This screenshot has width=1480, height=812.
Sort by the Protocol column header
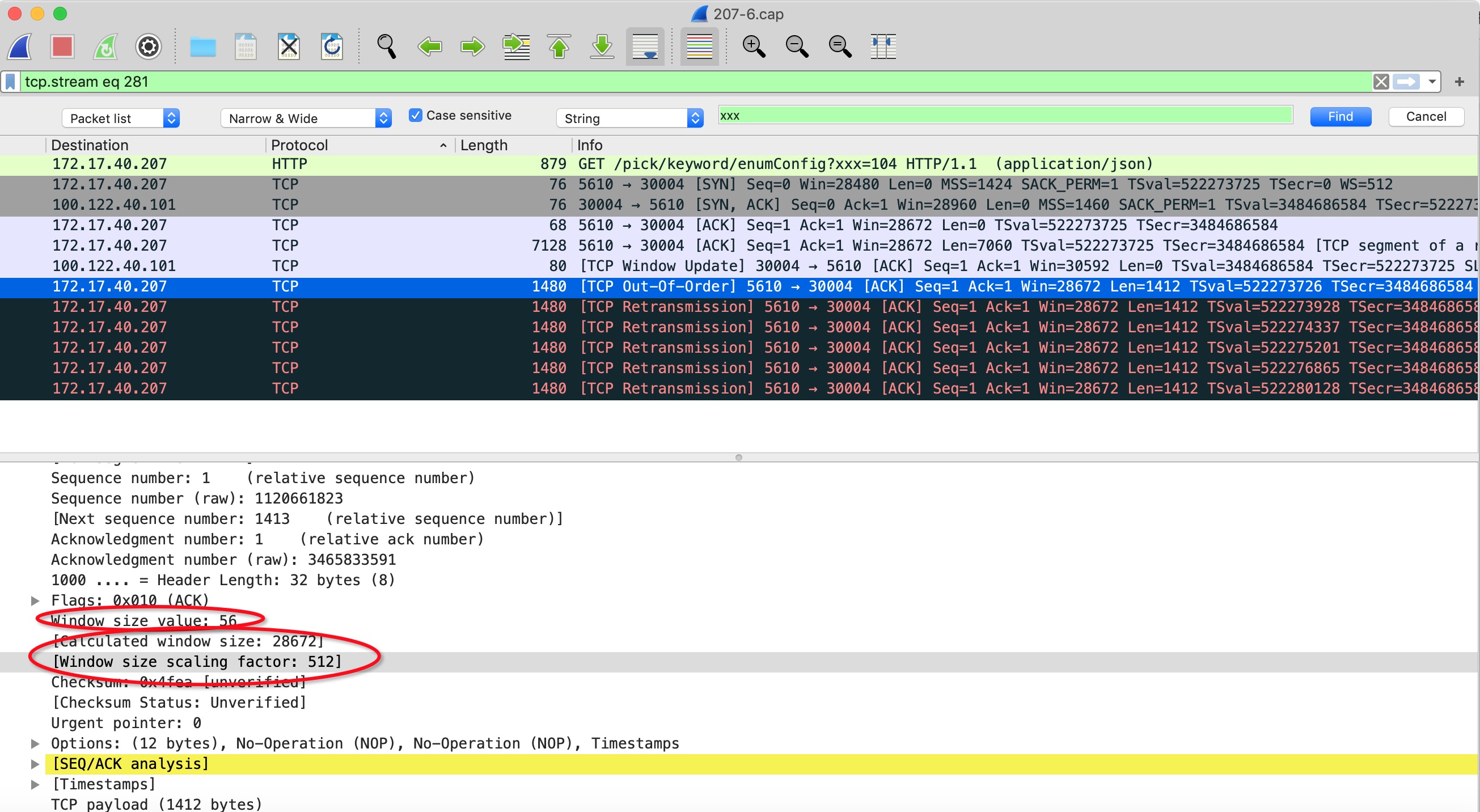pos(300,145)
